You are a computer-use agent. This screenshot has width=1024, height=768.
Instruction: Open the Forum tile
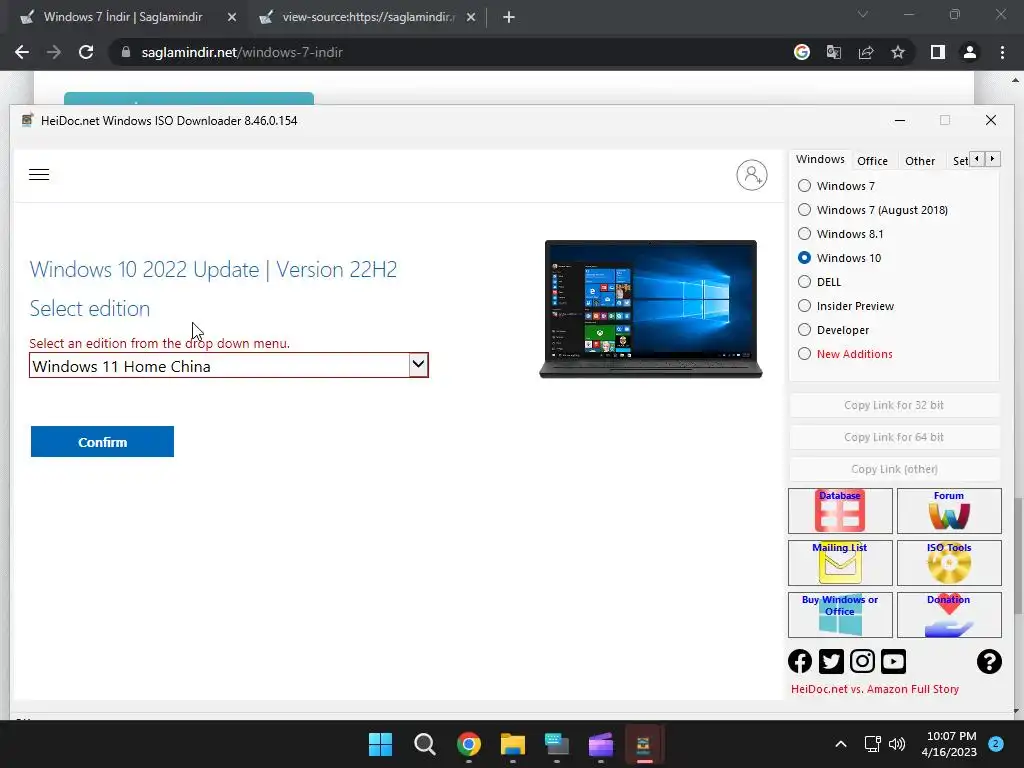(949, 511)
